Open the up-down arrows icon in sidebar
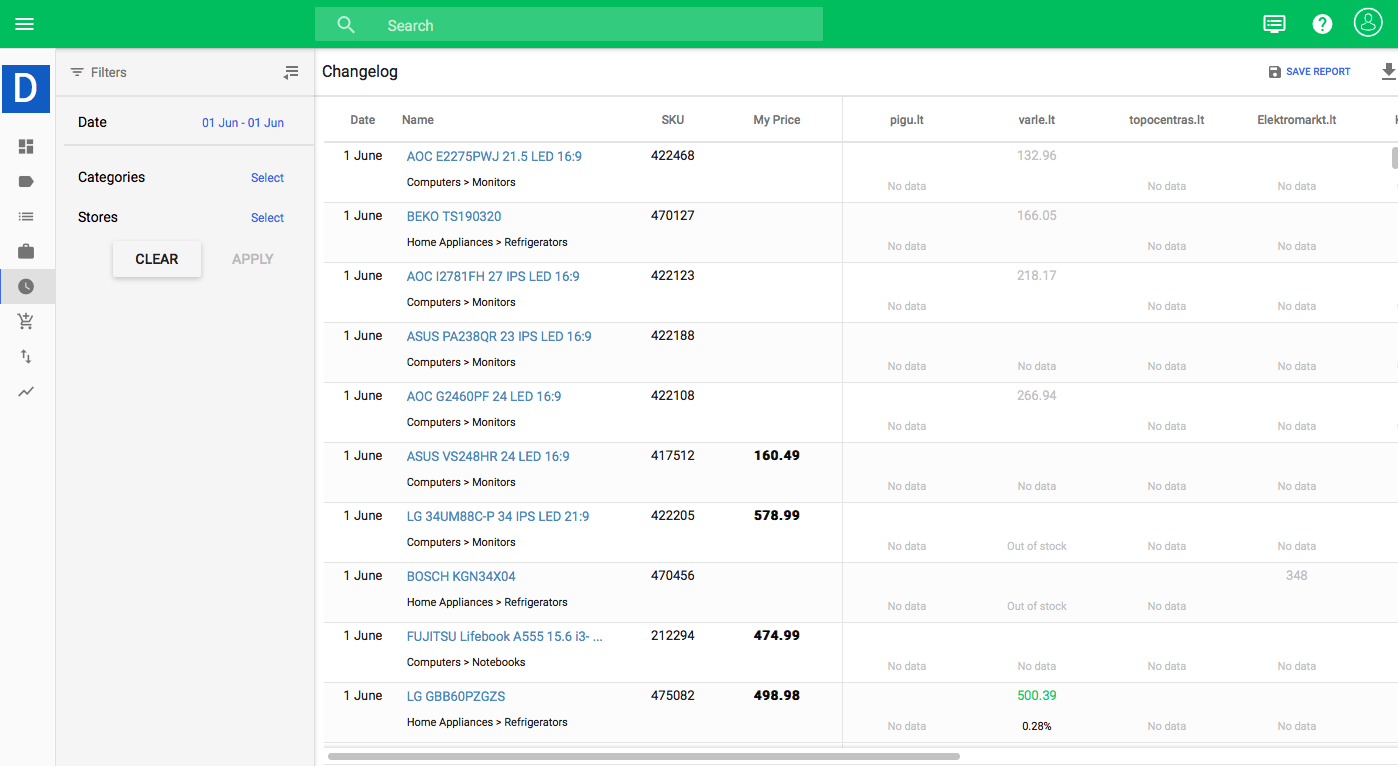The image size is (1398, 766). pyautogui.click(x=26, y=356)
